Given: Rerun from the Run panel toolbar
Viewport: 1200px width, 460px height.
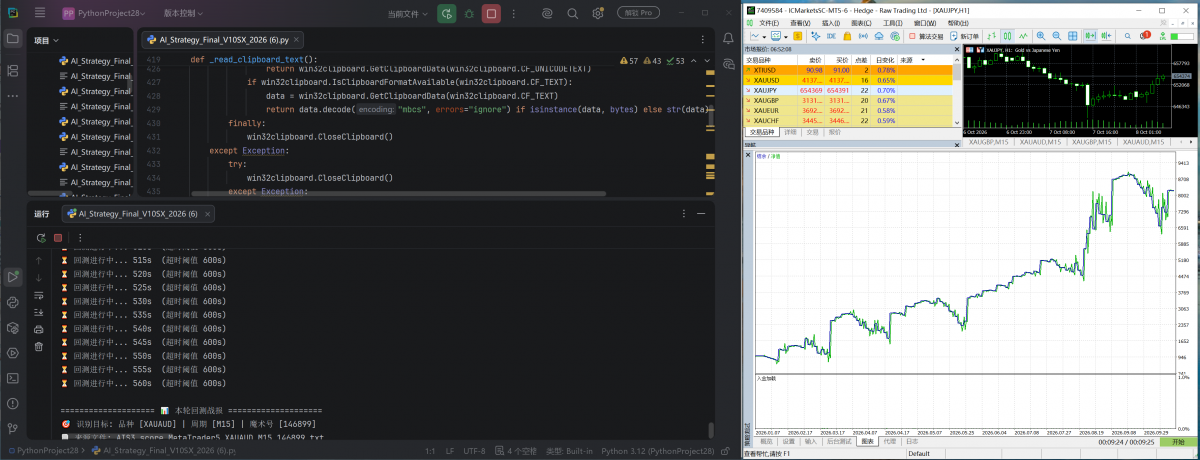Looking at the screenshot, I should 39,238.
